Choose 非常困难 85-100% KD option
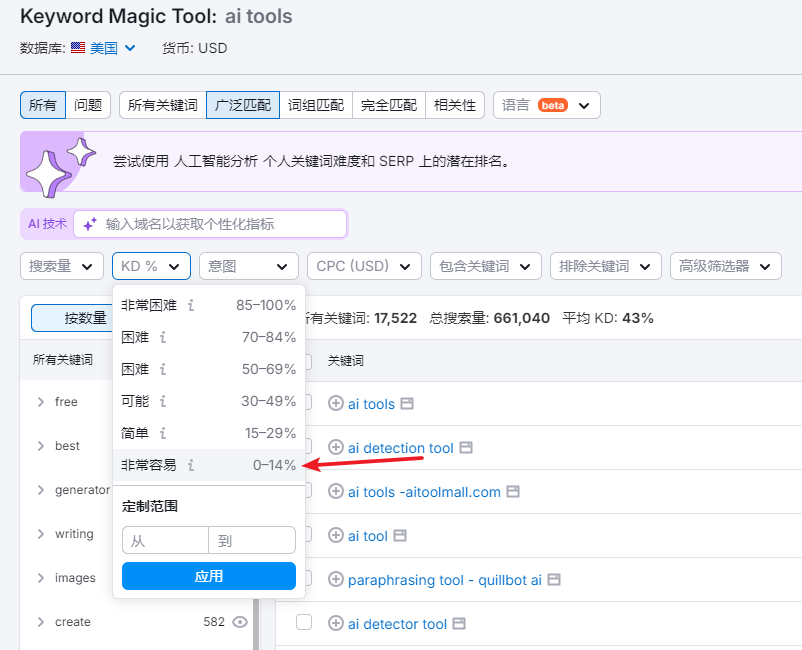This screenshot has height=650, width=802. (x=209, y=305)
